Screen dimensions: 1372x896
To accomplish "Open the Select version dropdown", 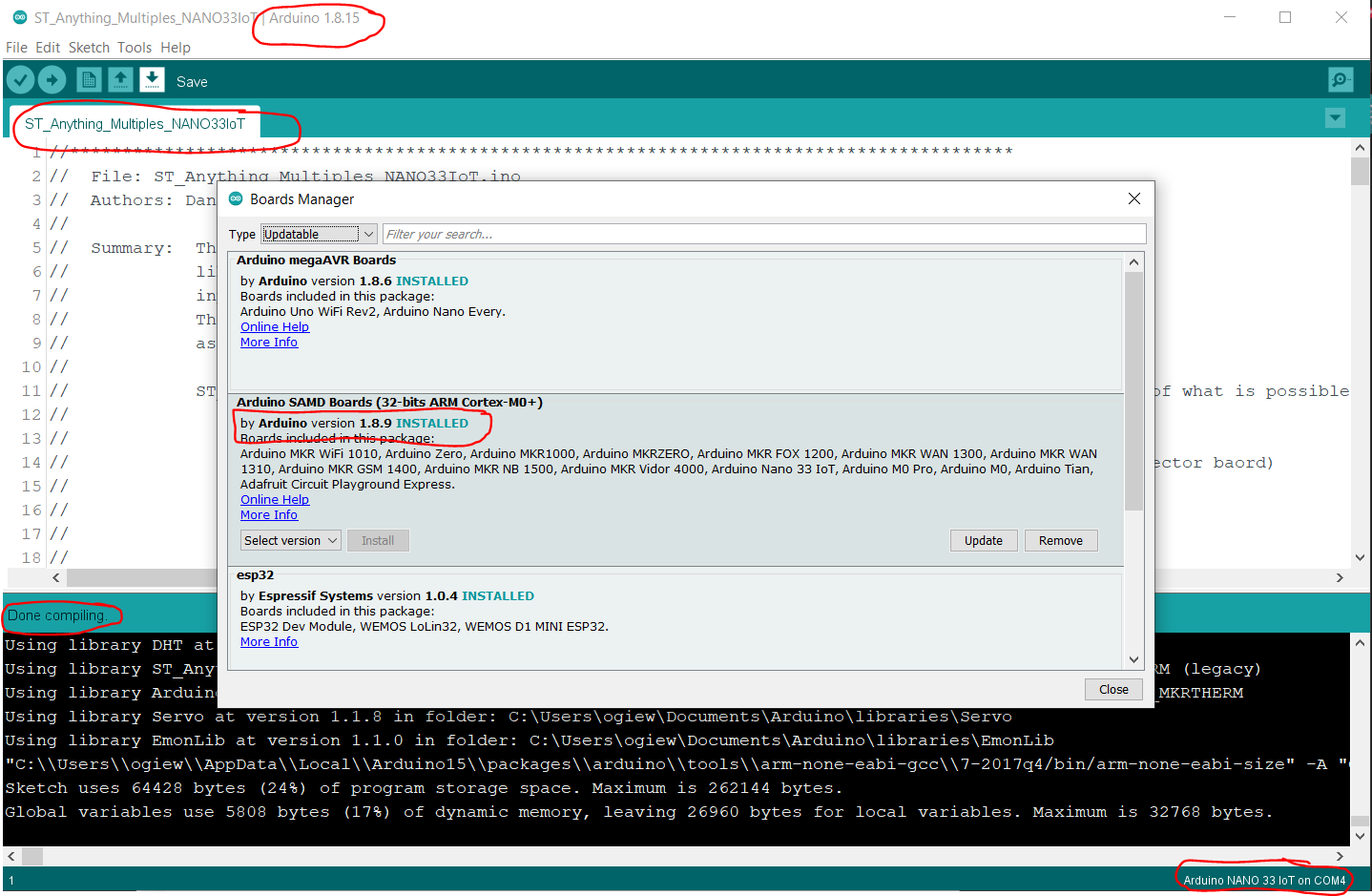I will (290, 541).
